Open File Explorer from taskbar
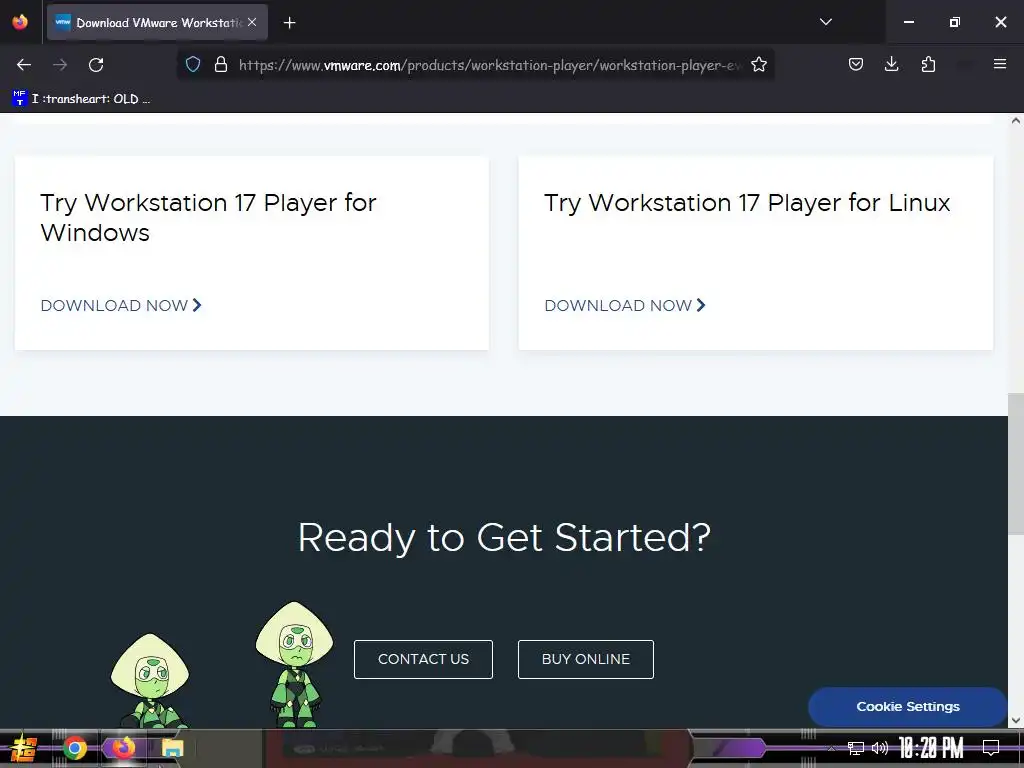1024x768 pixels. click(x=172, y=748)
